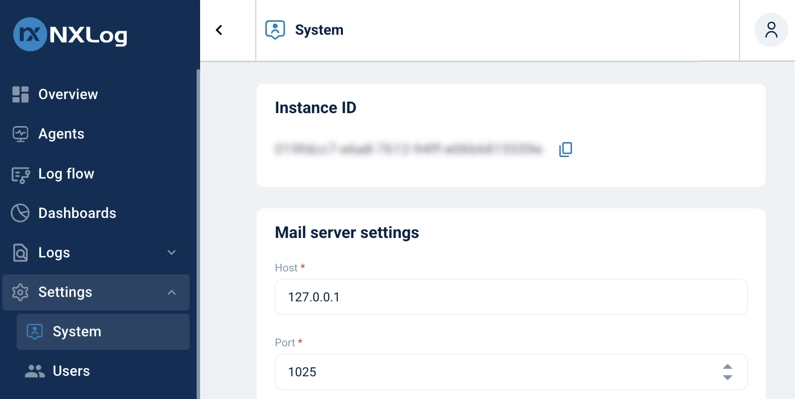Click the System icon in sidebar
The image size is (795, 399).
tap(34, 332)
